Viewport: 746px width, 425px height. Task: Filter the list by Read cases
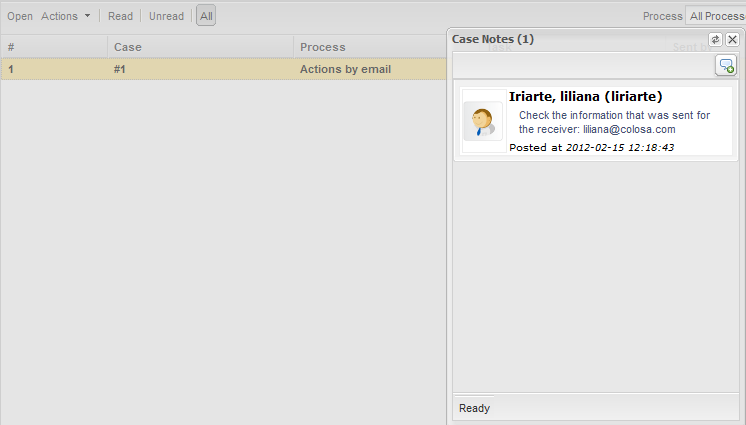click(120, 16)
